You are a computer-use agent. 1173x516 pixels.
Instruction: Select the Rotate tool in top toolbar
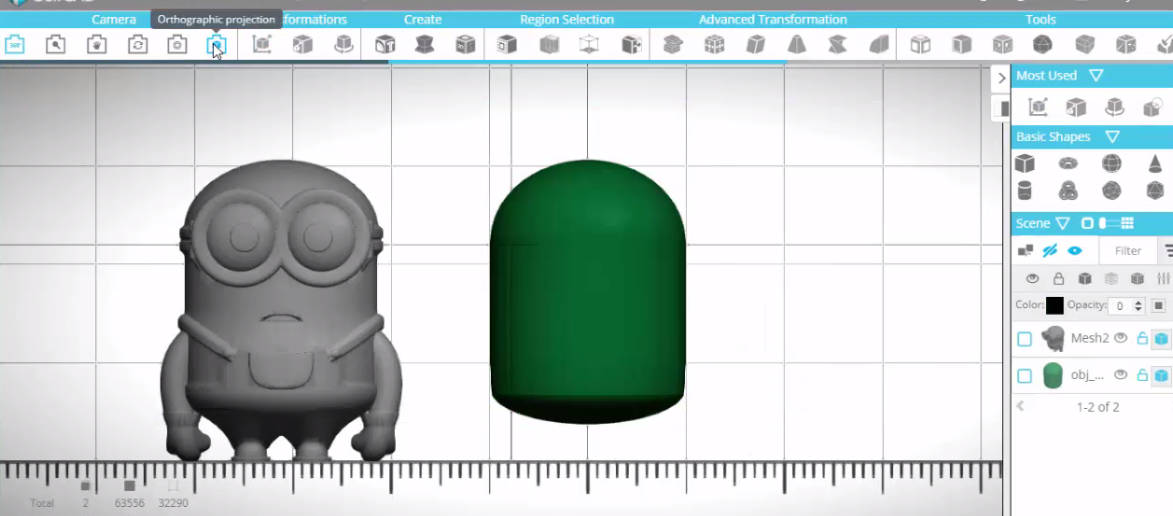pyautogui.click(x=343, y=45)
